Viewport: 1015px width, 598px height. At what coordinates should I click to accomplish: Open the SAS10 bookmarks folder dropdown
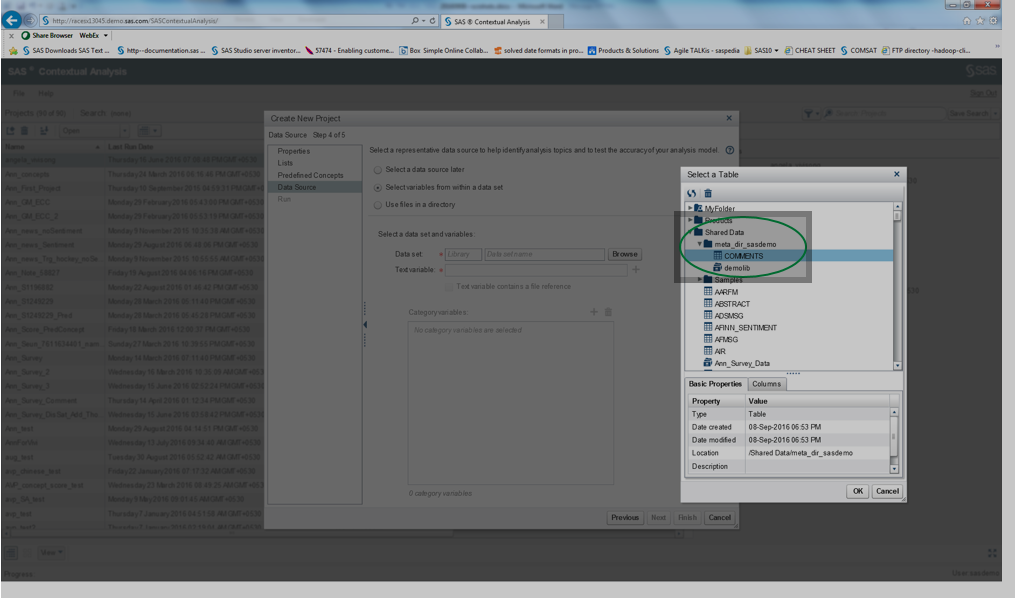pyautogui.click(x=776, y=50)
